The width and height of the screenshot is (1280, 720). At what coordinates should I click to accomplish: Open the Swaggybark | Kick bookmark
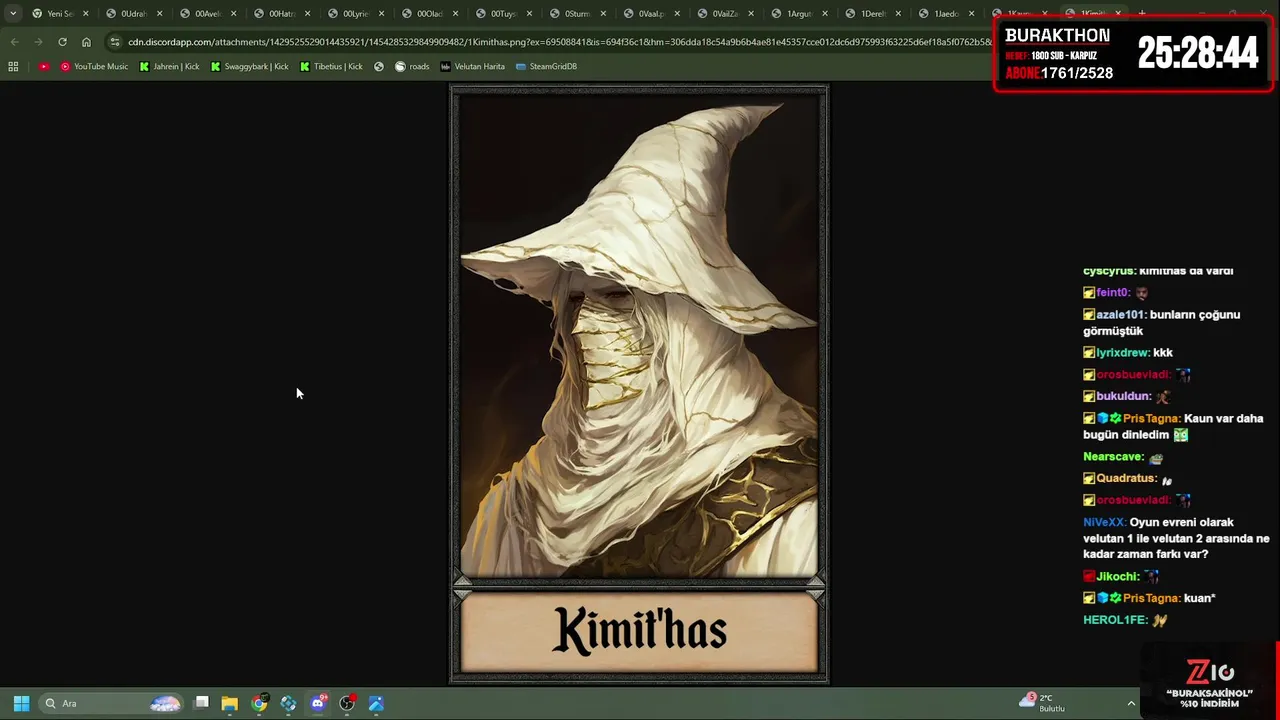[x=249, y=66]
